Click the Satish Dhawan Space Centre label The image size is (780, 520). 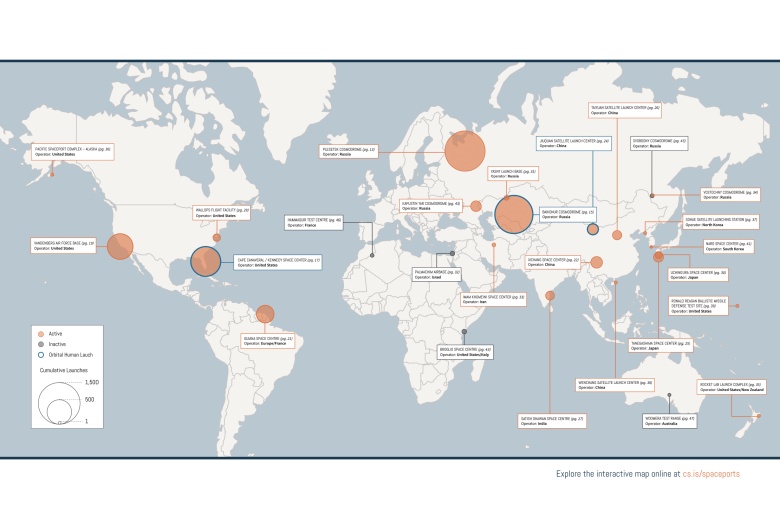click(552, 422)
